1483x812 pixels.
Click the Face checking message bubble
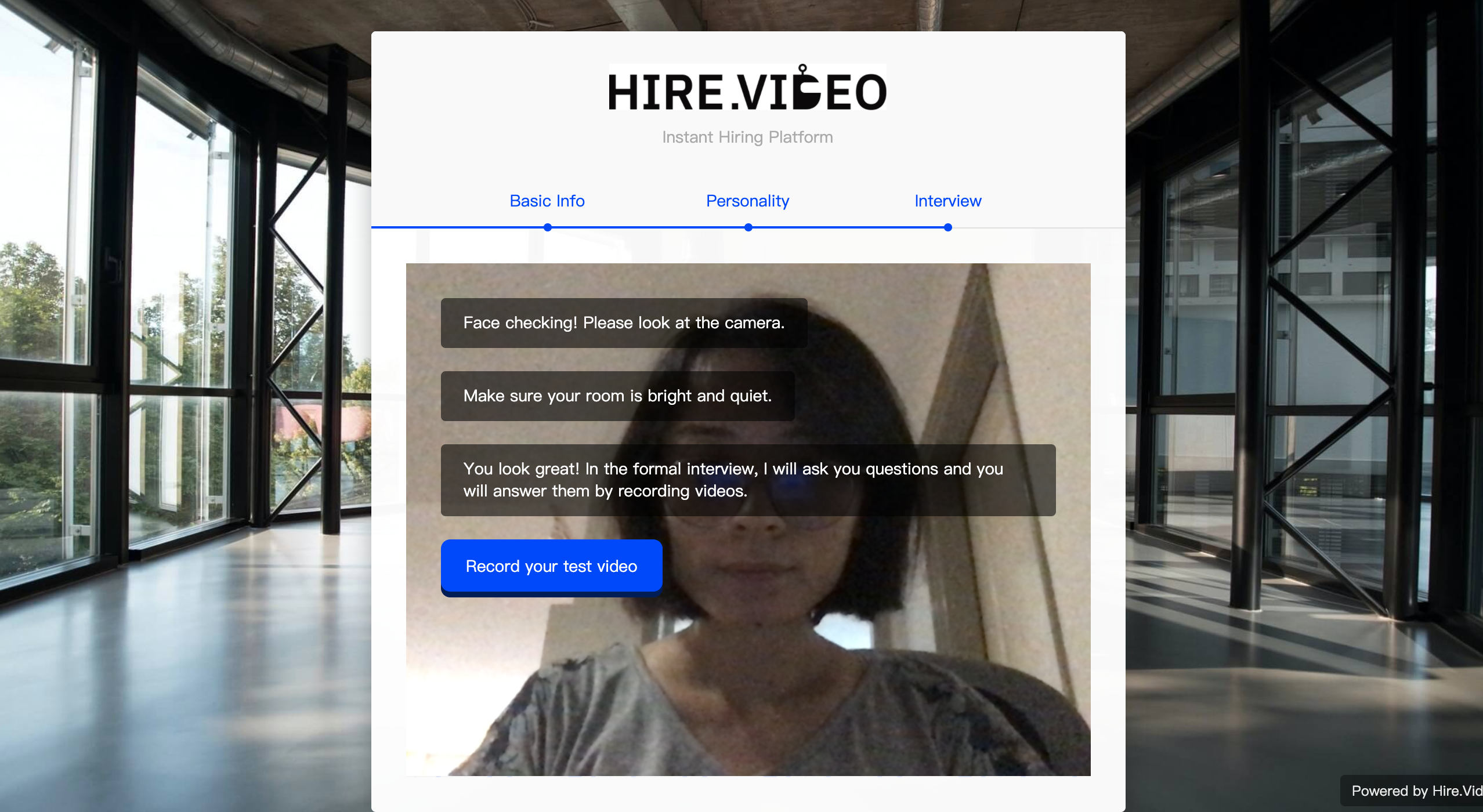click(624, 323)
